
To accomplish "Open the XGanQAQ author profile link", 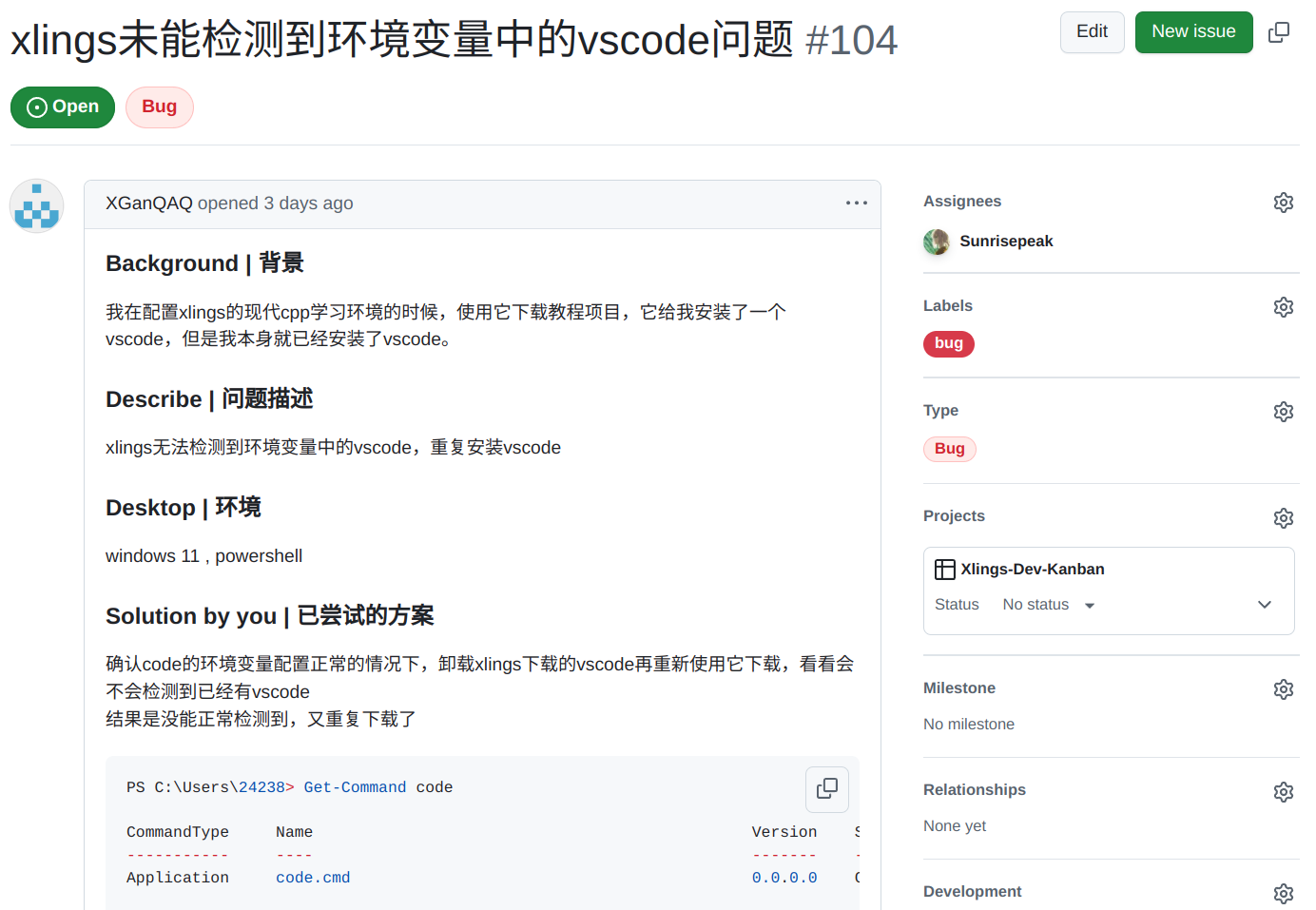I will tap(149, 203).
